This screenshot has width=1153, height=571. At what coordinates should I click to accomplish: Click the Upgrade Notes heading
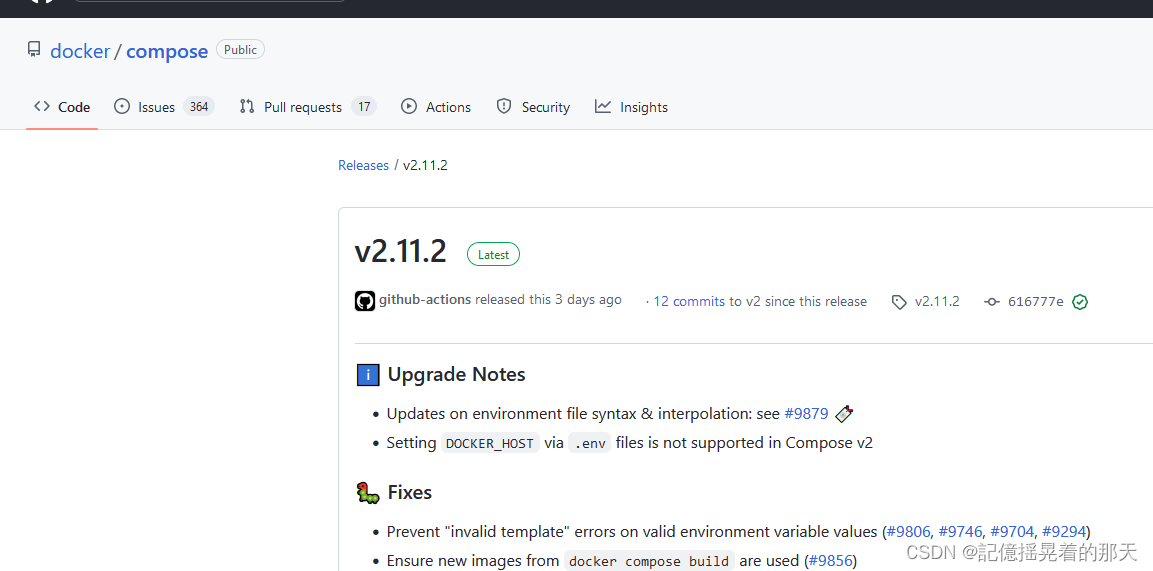tap(456, 375)
